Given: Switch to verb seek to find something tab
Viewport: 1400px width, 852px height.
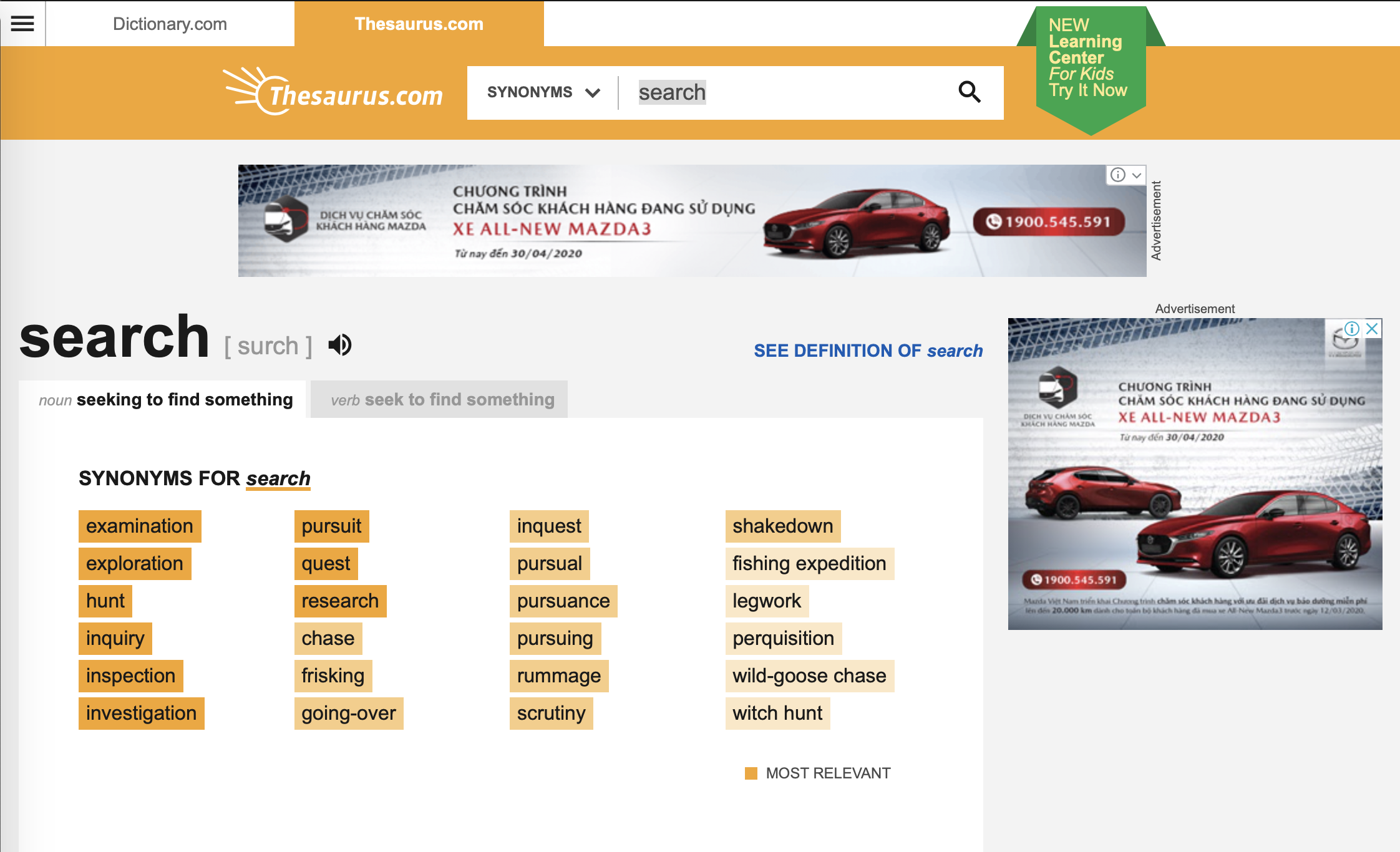Looking at the screenshot, I should [439, 399].
